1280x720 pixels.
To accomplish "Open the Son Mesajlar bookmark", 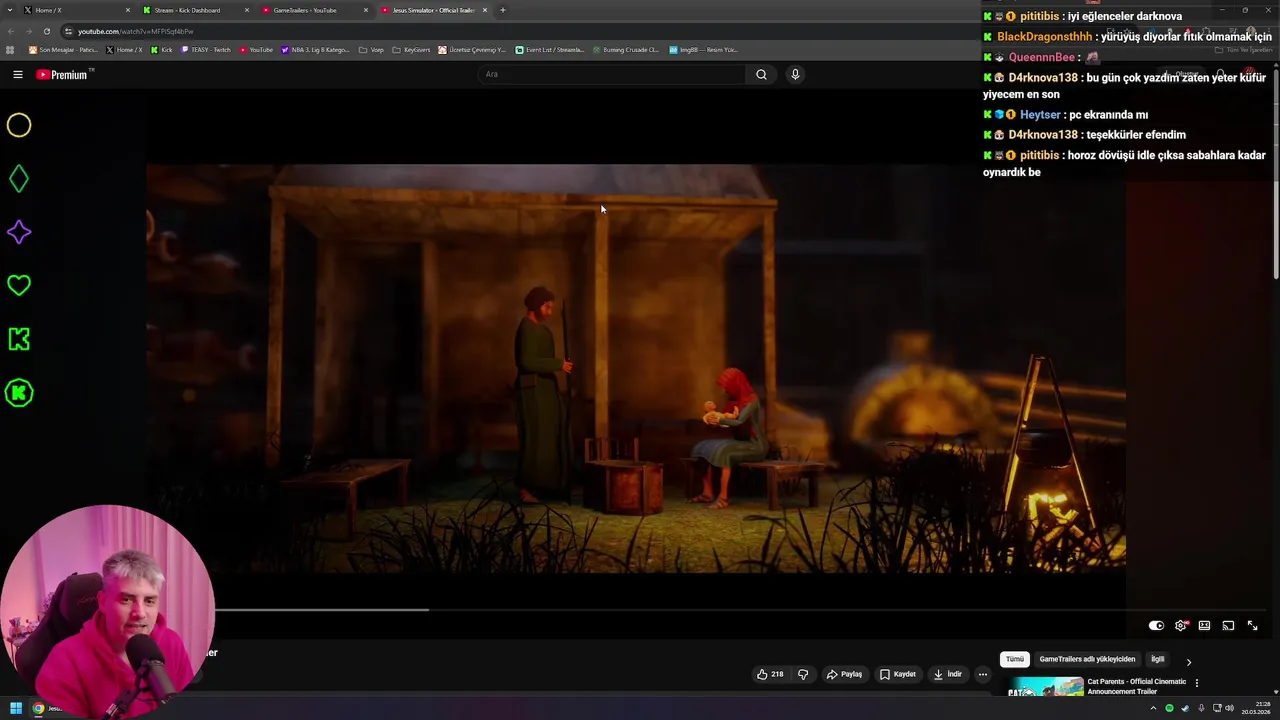I will 63,49.
